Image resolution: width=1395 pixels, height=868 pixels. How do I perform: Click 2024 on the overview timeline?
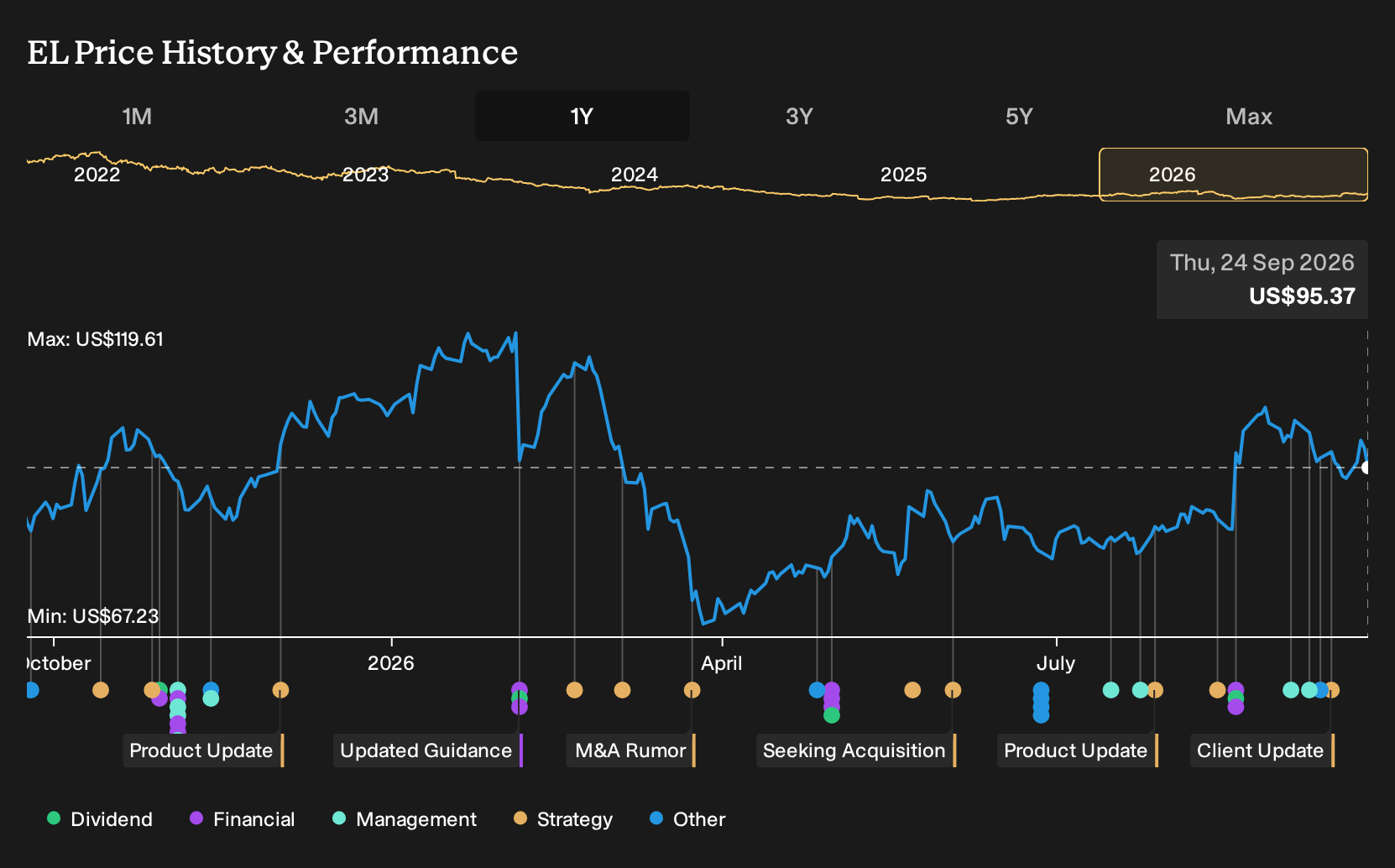coord(635,175)
